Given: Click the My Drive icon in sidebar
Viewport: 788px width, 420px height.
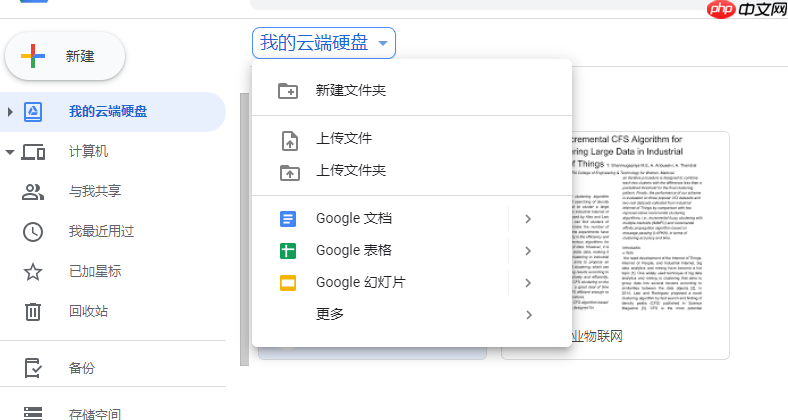Looking at the screenshot, I should [x=33, y=112].
